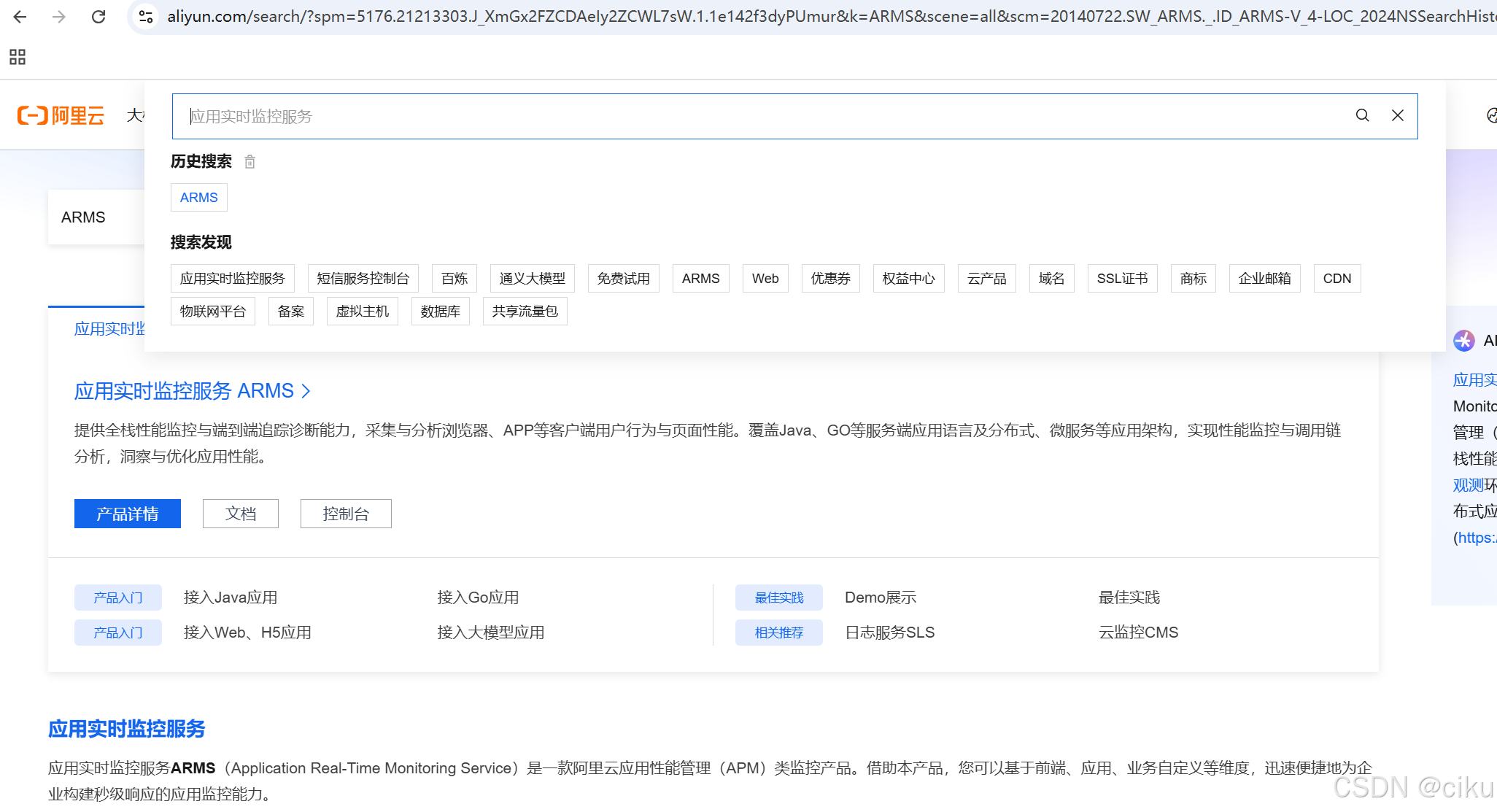Select the 免费试用 tag
Viewport: 1497px width, 812px height.
click(624, 278)
